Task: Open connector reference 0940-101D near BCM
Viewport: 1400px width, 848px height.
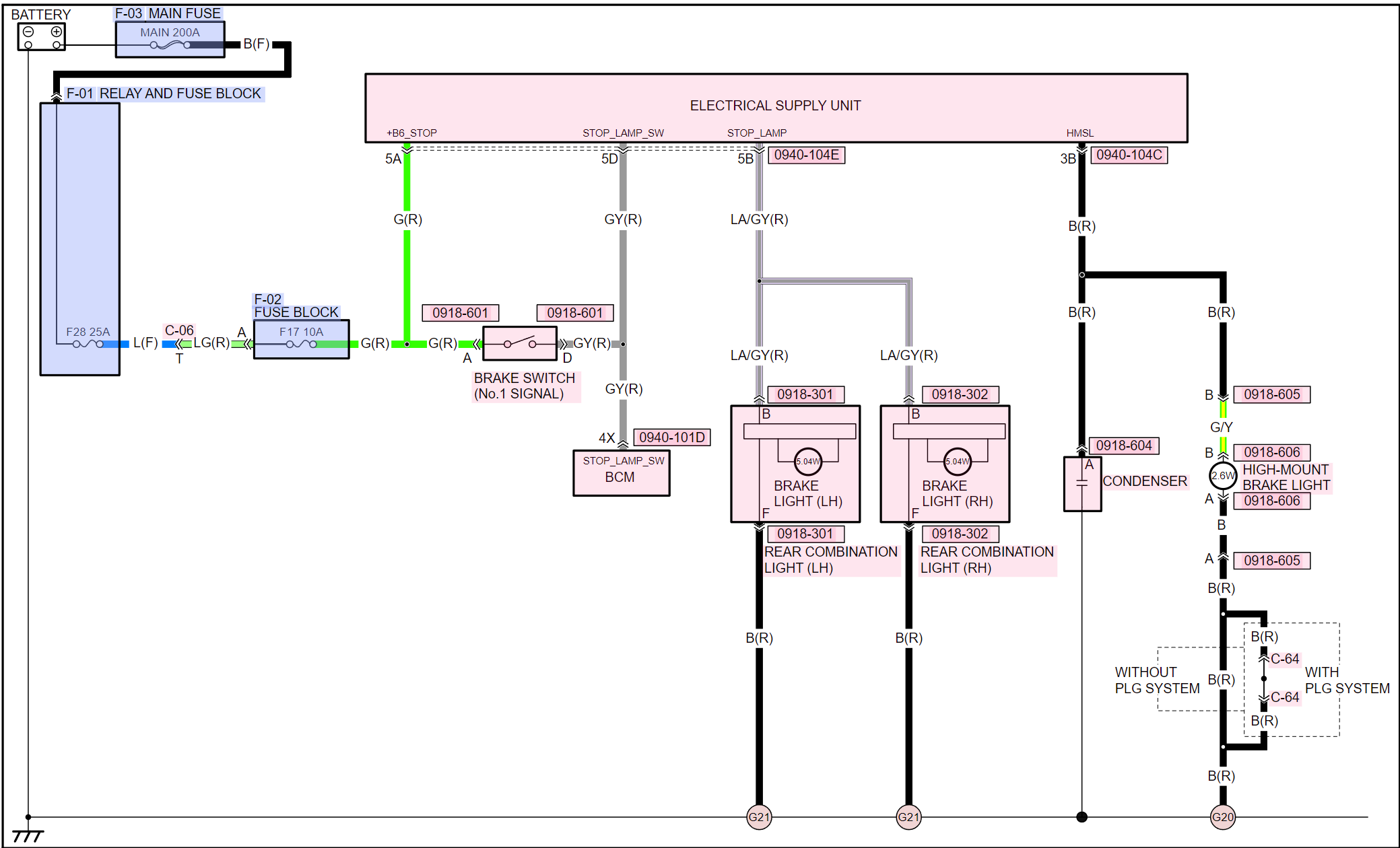Action: click(671, 437)
